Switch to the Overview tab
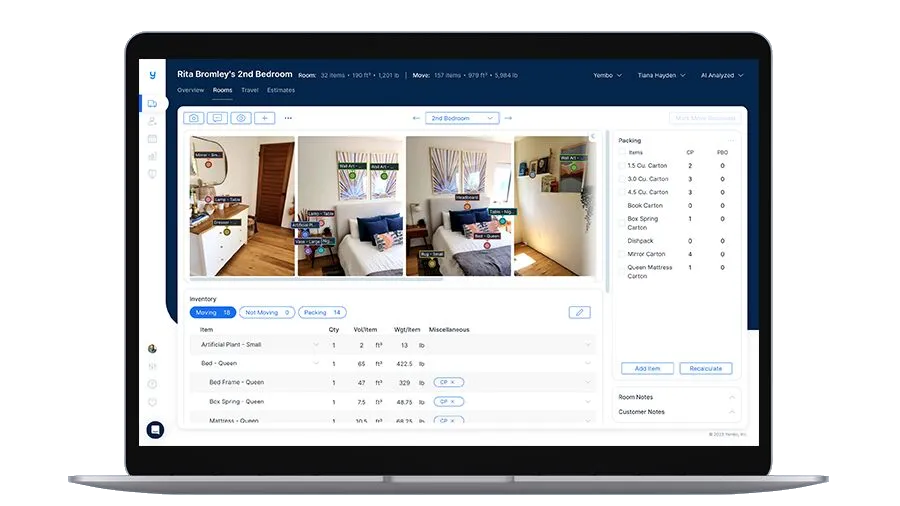Screen dimensions: 900x506 click(x=191, y=90)
